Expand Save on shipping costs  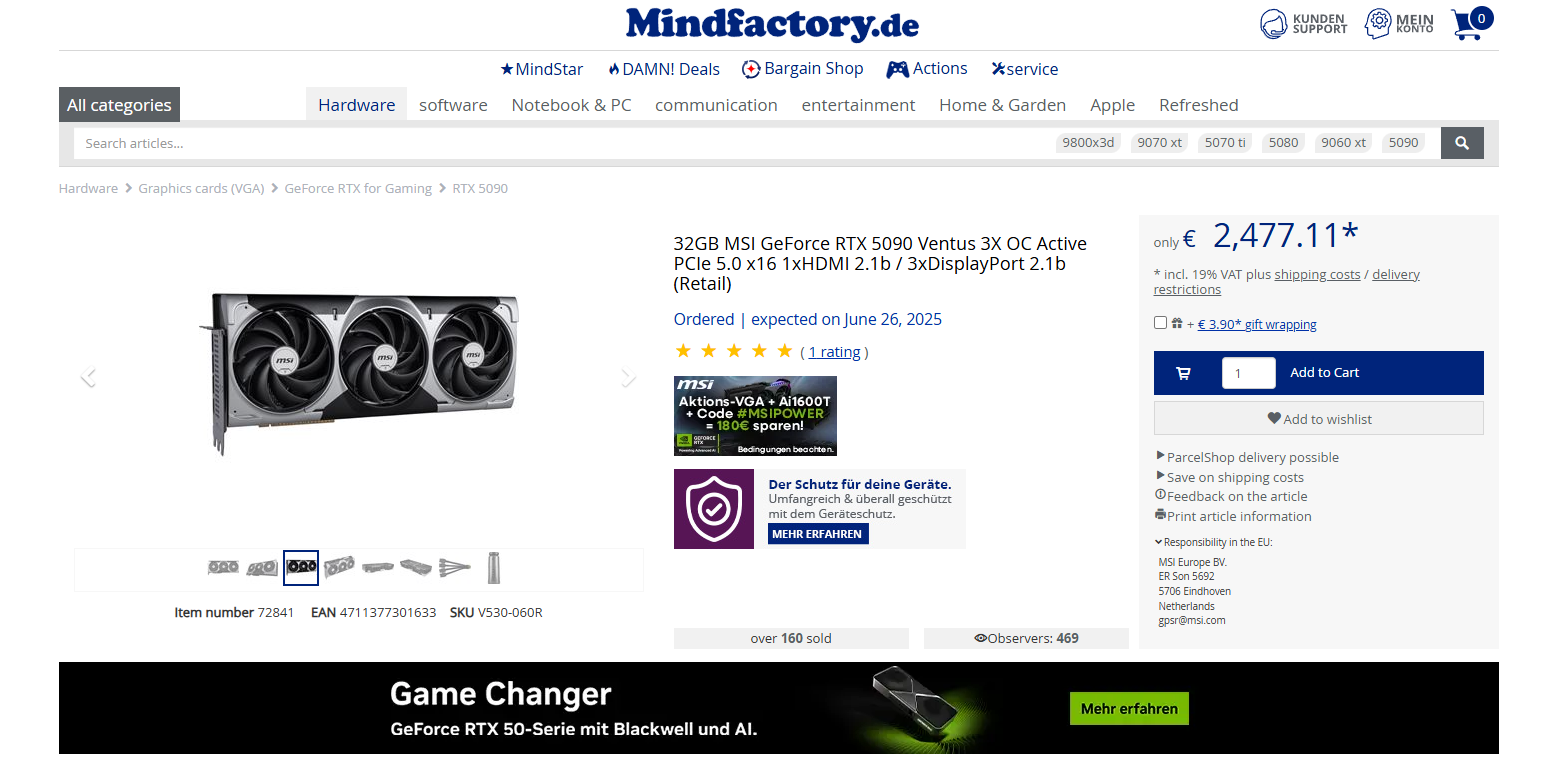(1230, 477)
